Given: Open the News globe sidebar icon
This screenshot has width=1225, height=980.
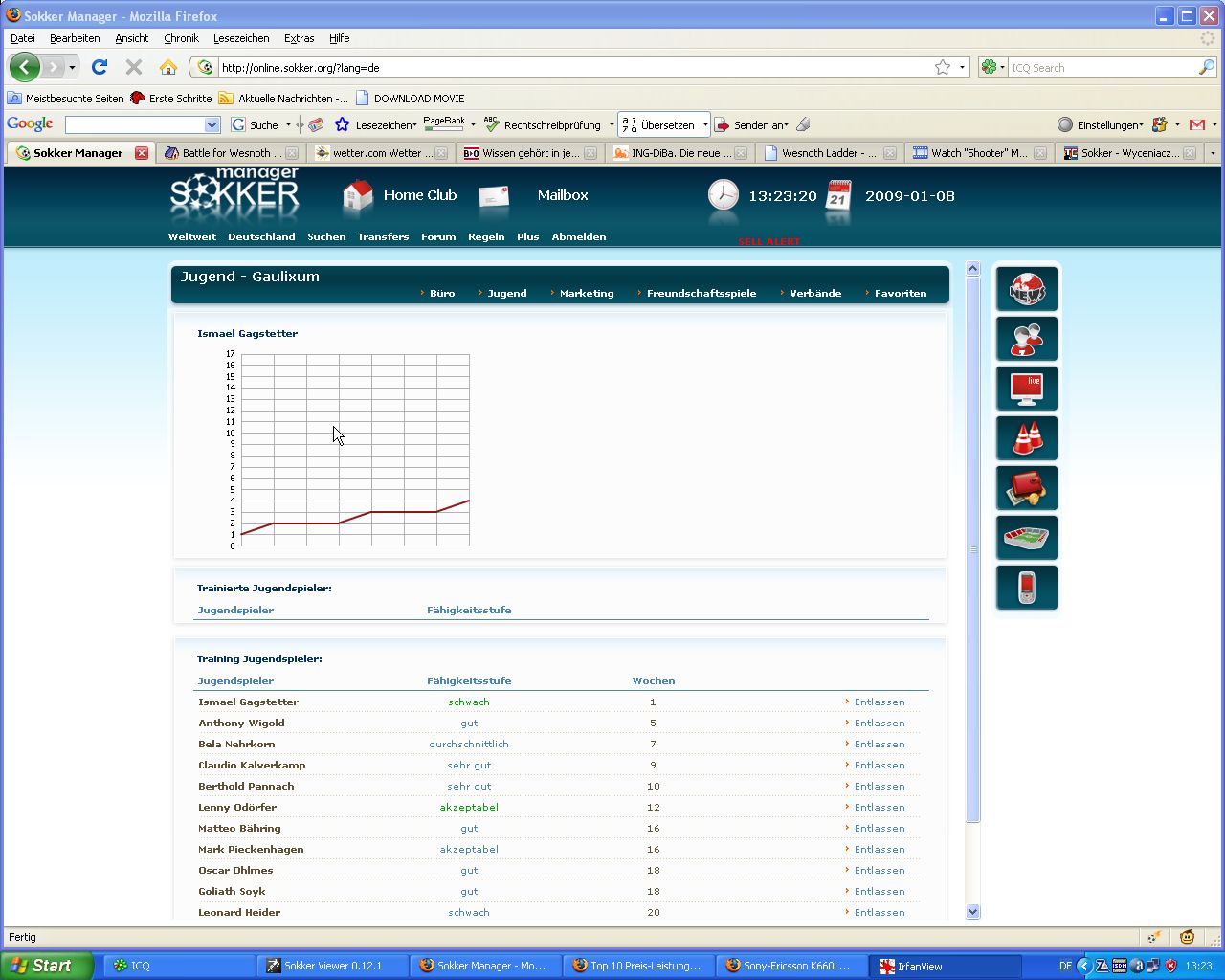Looking at the screenshot, I should 1027,289.
